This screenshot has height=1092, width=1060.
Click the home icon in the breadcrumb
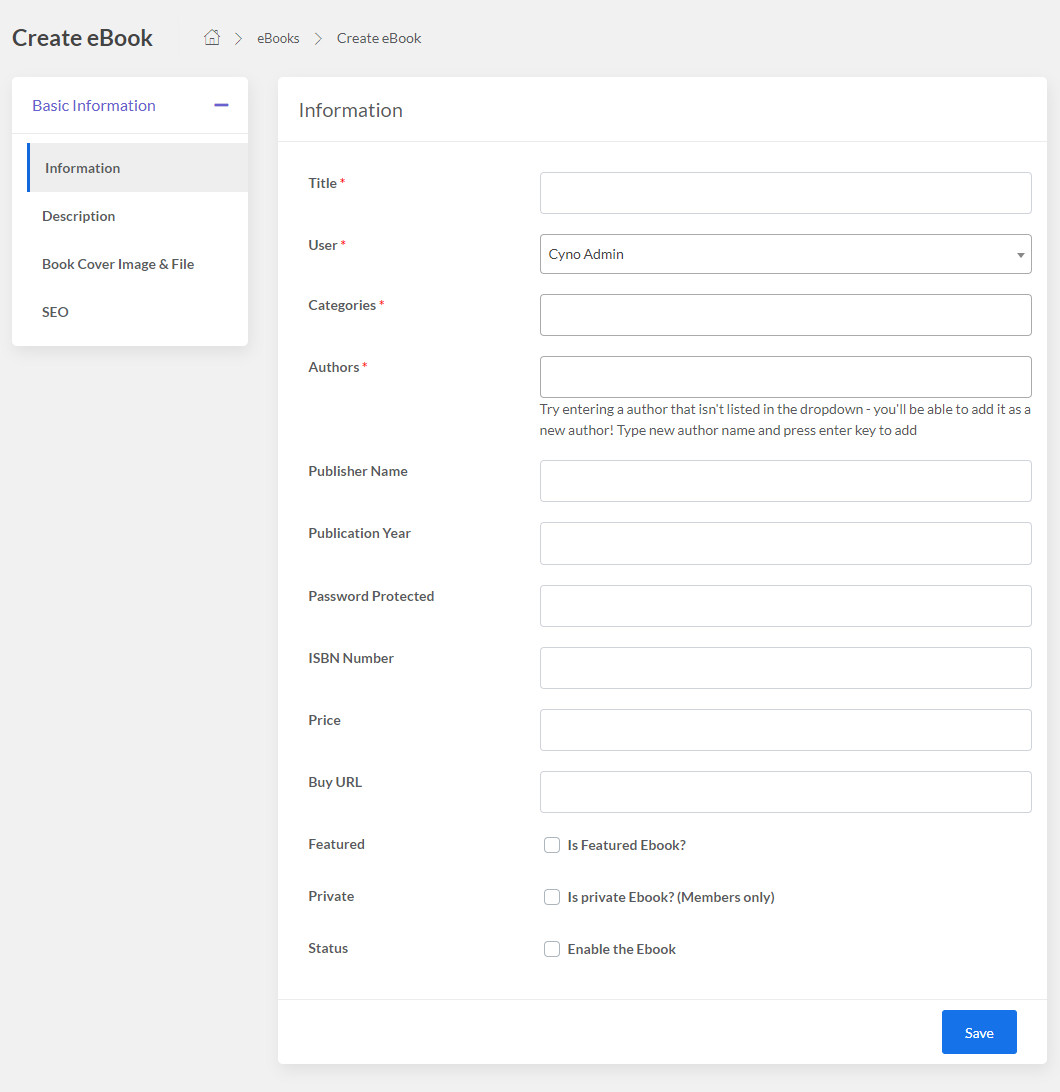coord(212,37)
